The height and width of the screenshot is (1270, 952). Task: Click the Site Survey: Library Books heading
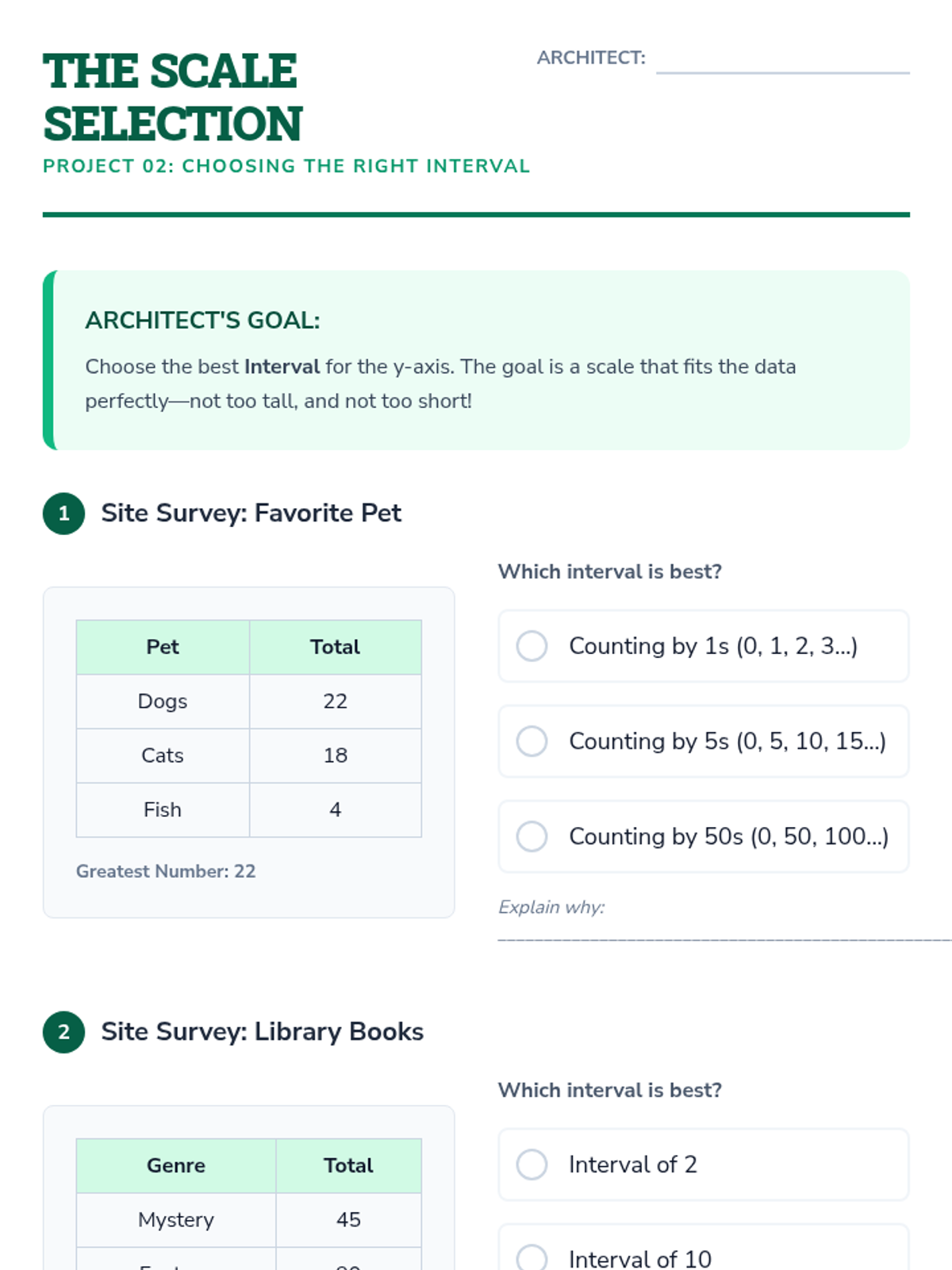point(262,1031)
